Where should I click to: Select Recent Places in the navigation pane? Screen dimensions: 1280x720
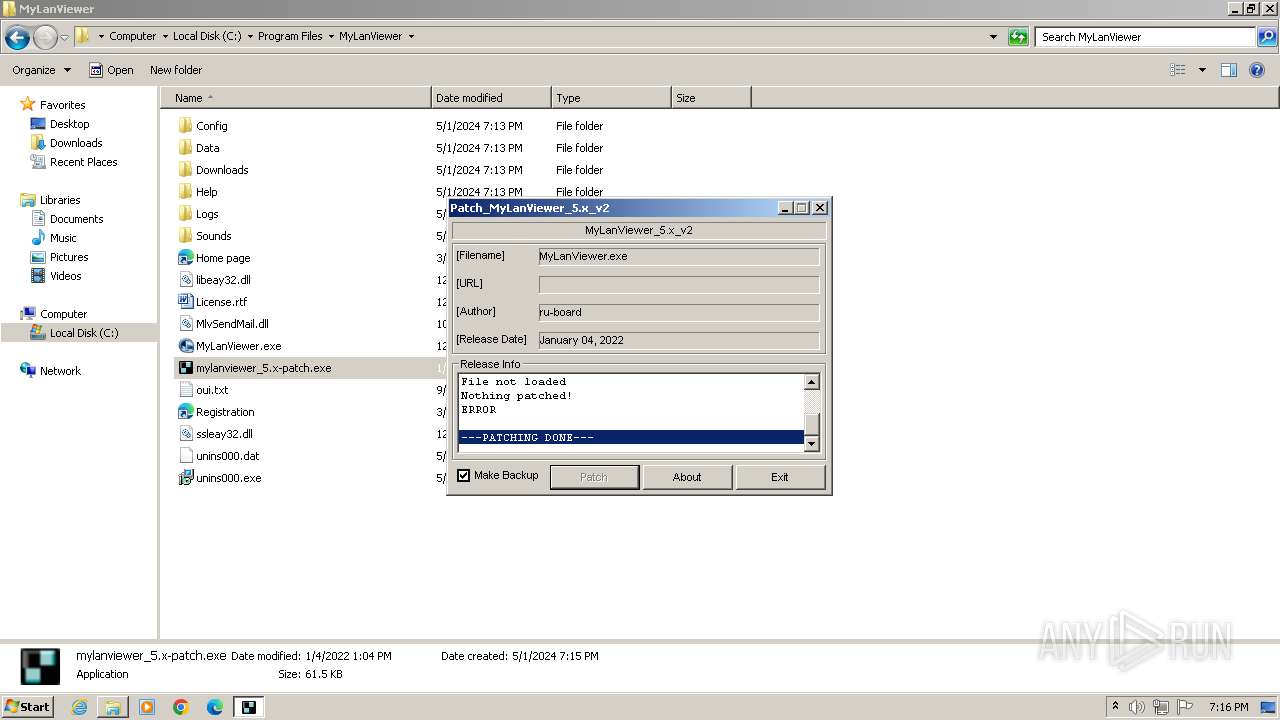(x=83, y=162)
